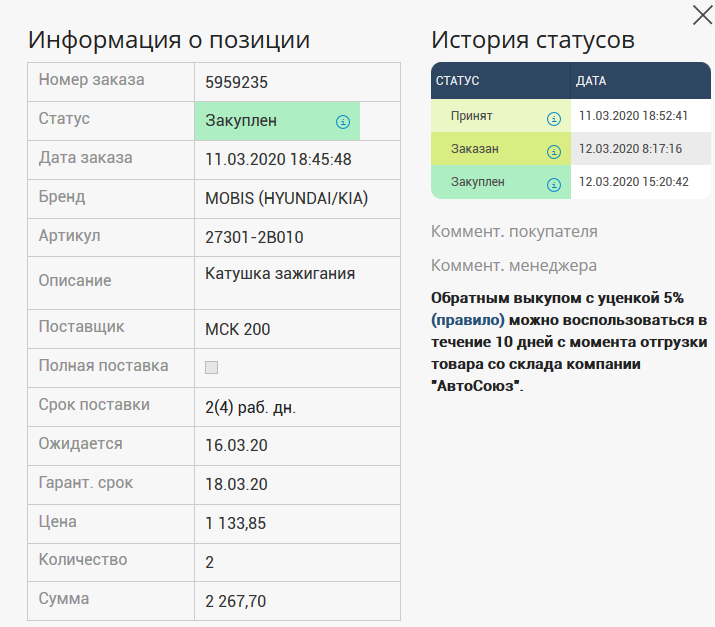Click the ДАТА column header
715x627 pixels.
591,81
